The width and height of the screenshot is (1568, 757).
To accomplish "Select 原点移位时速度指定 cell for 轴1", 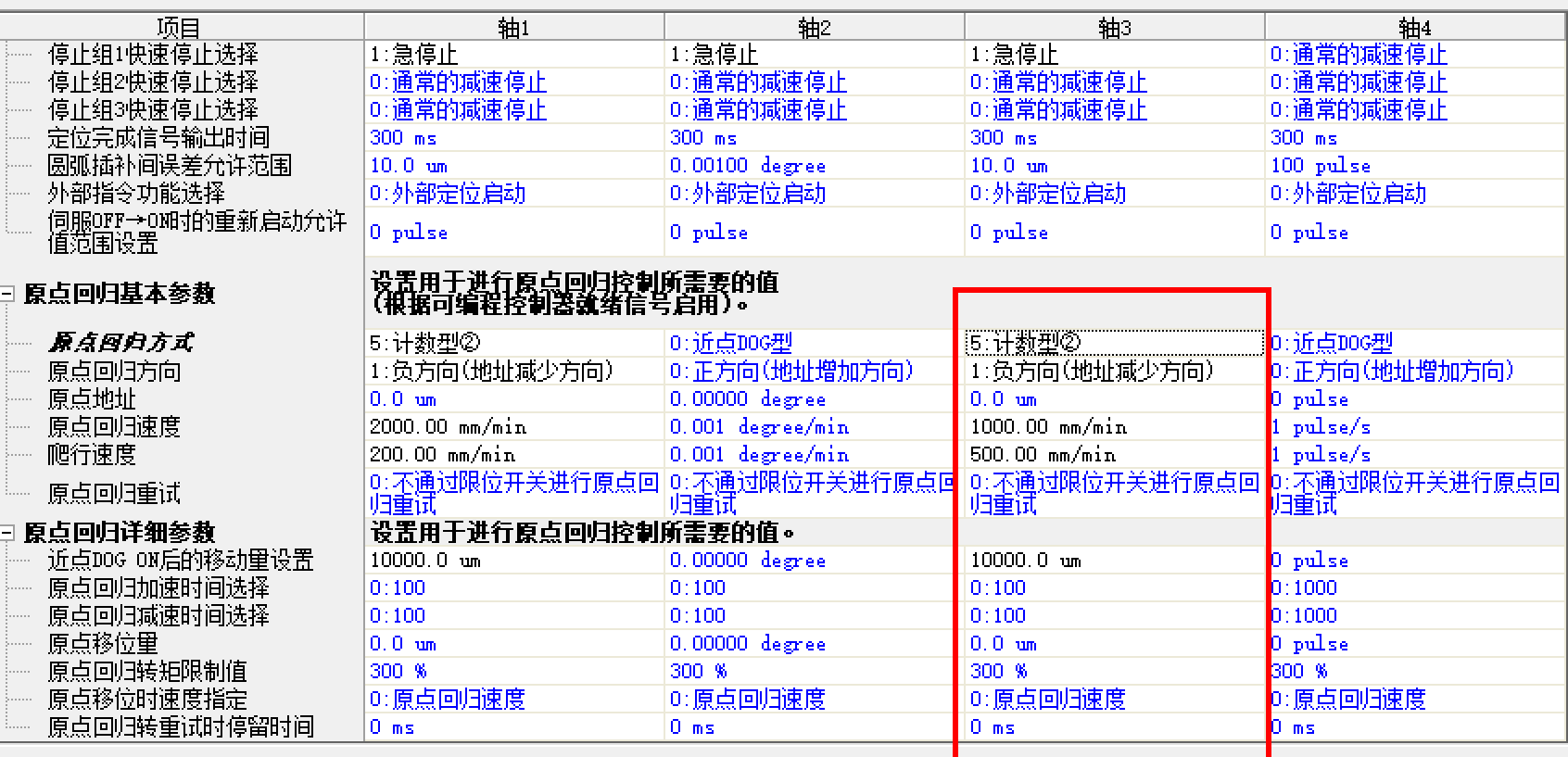I will click(513, 699).
